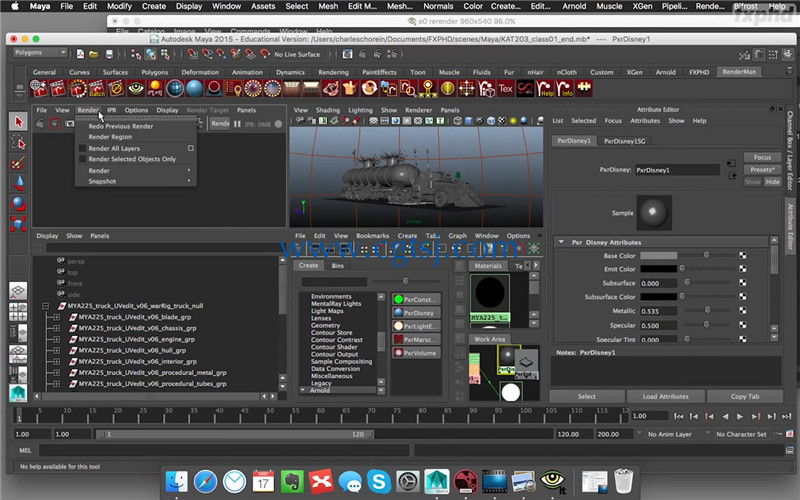Click the RenderMan Info shelf icon
800x500 pixels.
click(565, 89)
